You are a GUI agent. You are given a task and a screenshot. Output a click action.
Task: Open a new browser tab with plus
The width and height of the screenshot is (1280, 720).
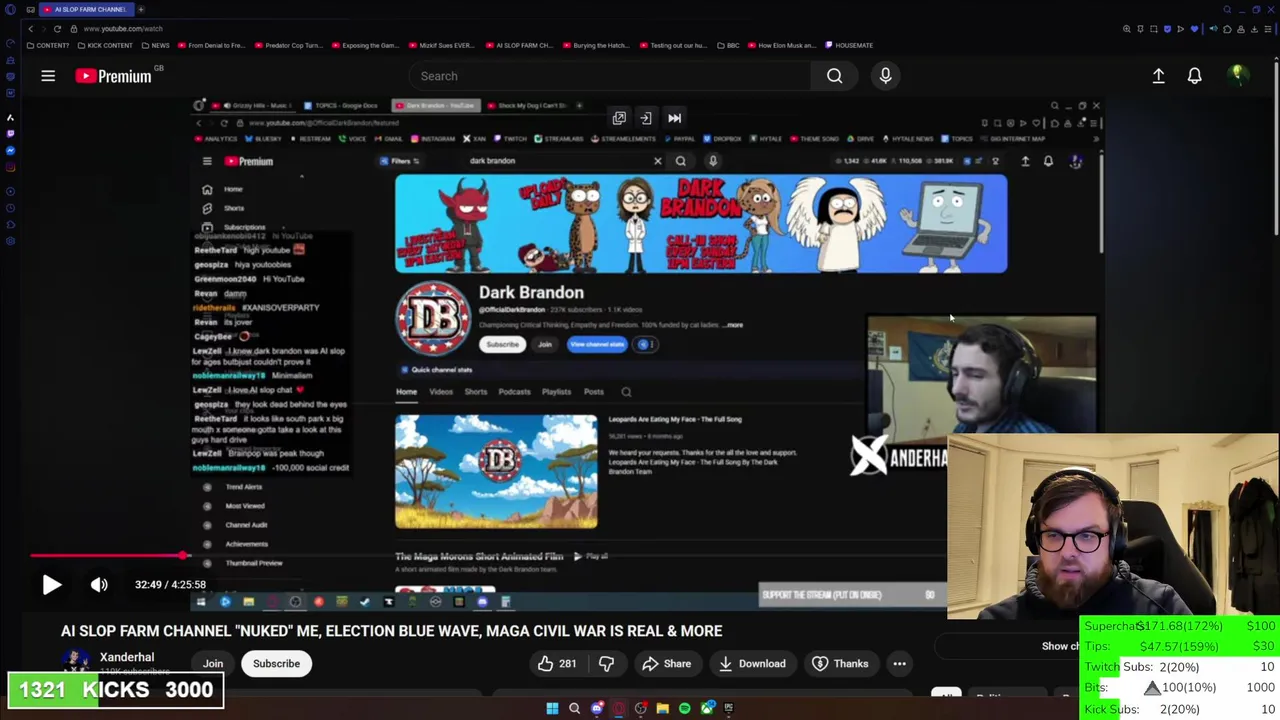click(x=141, y=9)
